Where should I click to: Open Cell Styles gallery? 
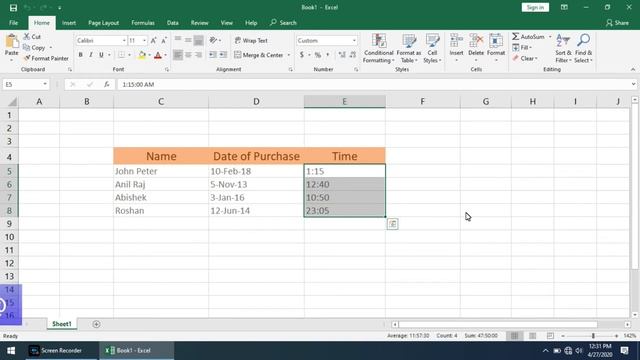pyautogui.click(x=432, y=49)
